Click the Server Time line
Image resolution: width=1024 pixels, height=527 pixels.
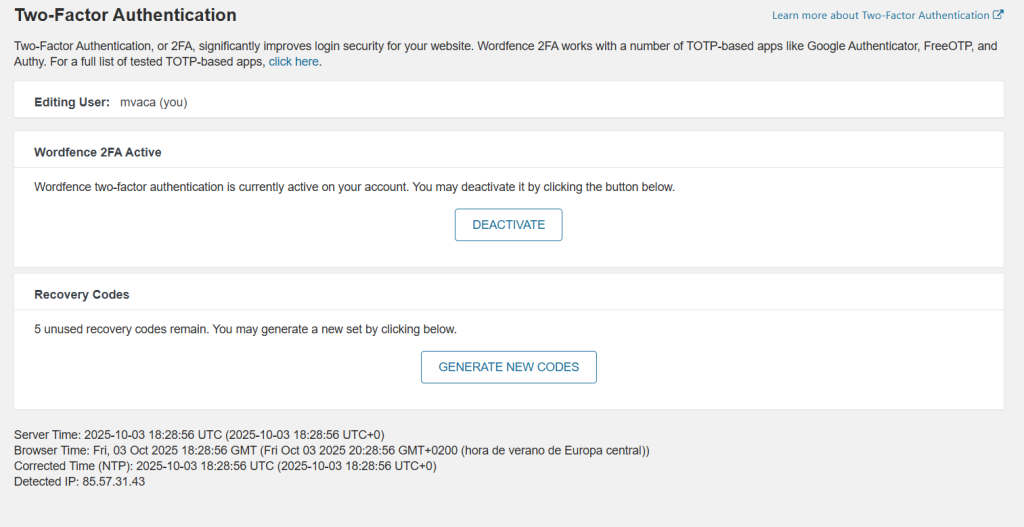tap(199, 436)
